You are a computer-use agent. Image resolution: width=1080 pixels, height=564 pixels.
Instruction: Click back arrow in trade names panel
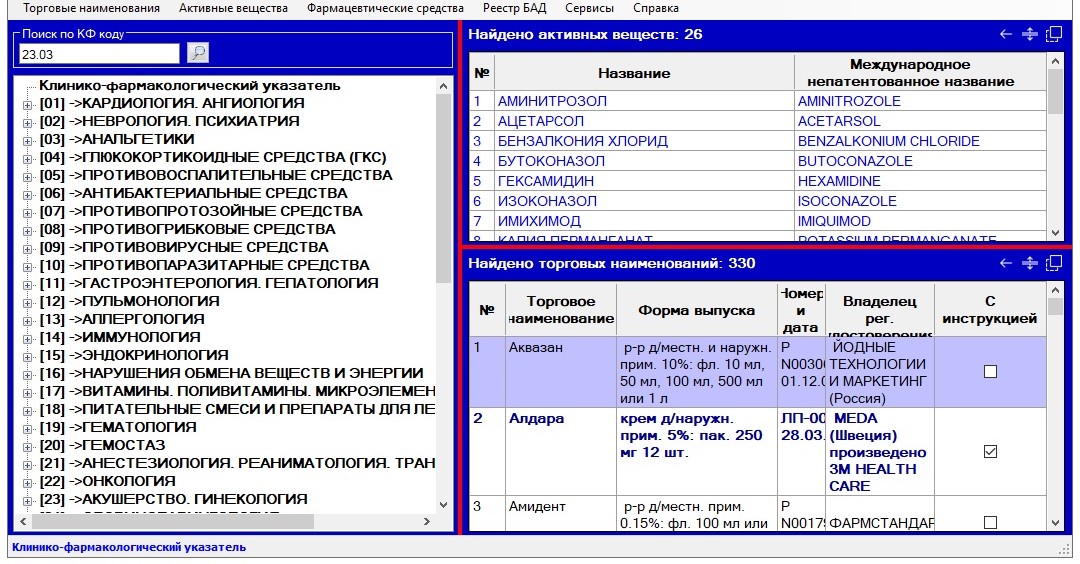(x=1006, y=263)
